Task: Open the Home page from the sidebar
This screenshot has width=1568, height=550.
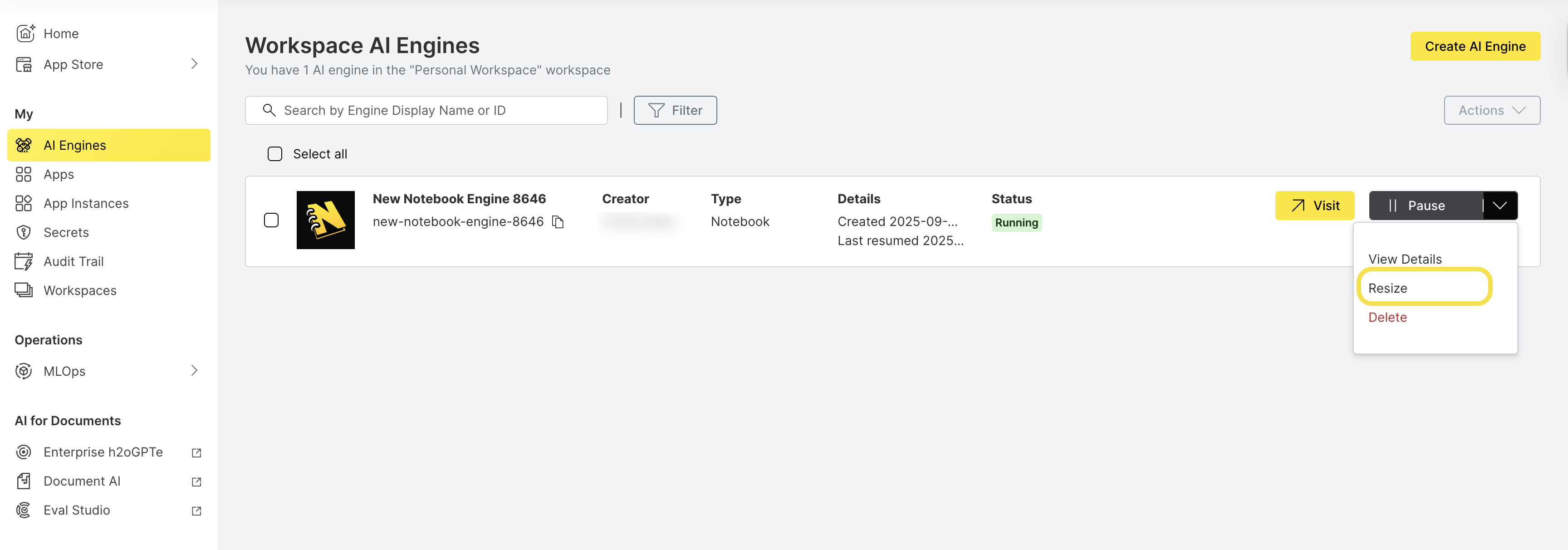Action: point(61,34)
